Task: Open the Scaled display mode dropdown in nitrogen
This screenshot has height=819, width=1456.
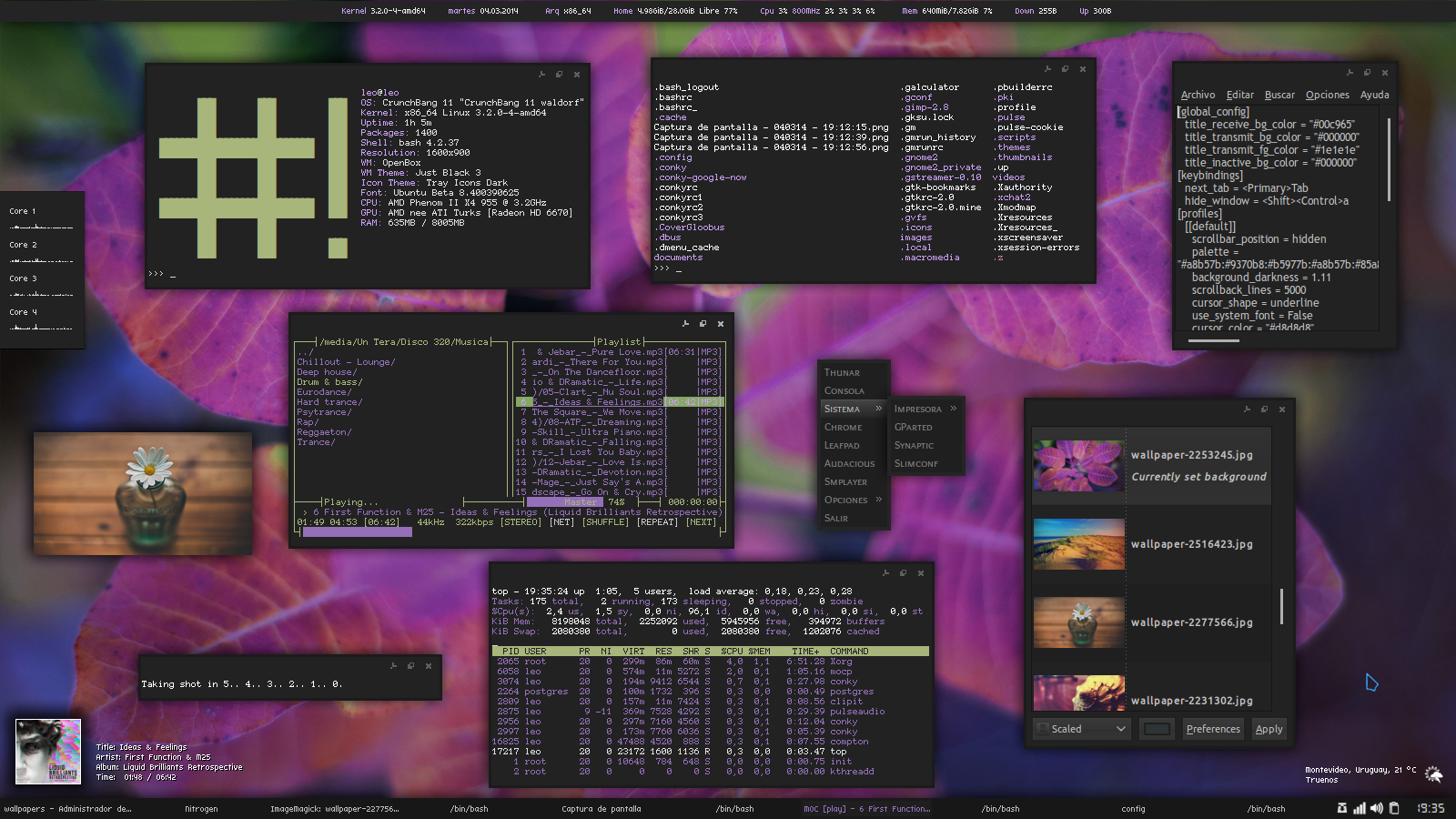Action: (x=1082, y=729)
